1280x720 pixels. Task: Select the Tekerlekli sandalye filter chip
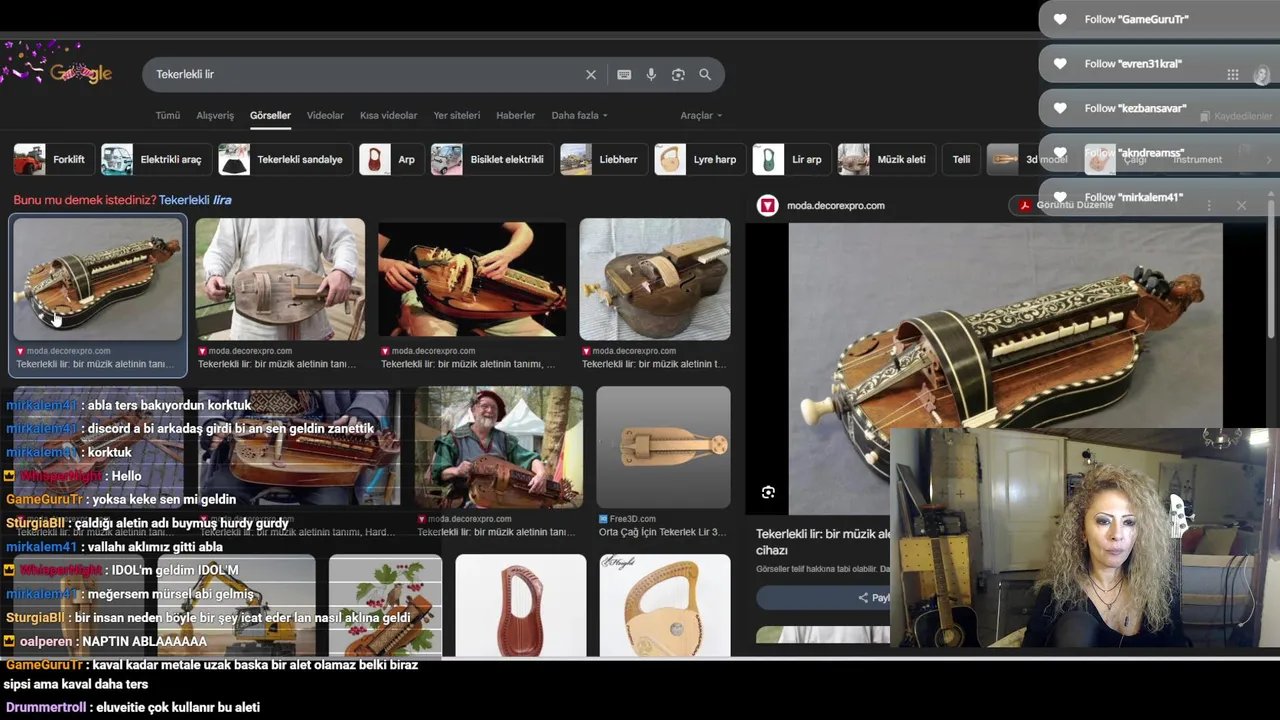(x=283, y=159)
